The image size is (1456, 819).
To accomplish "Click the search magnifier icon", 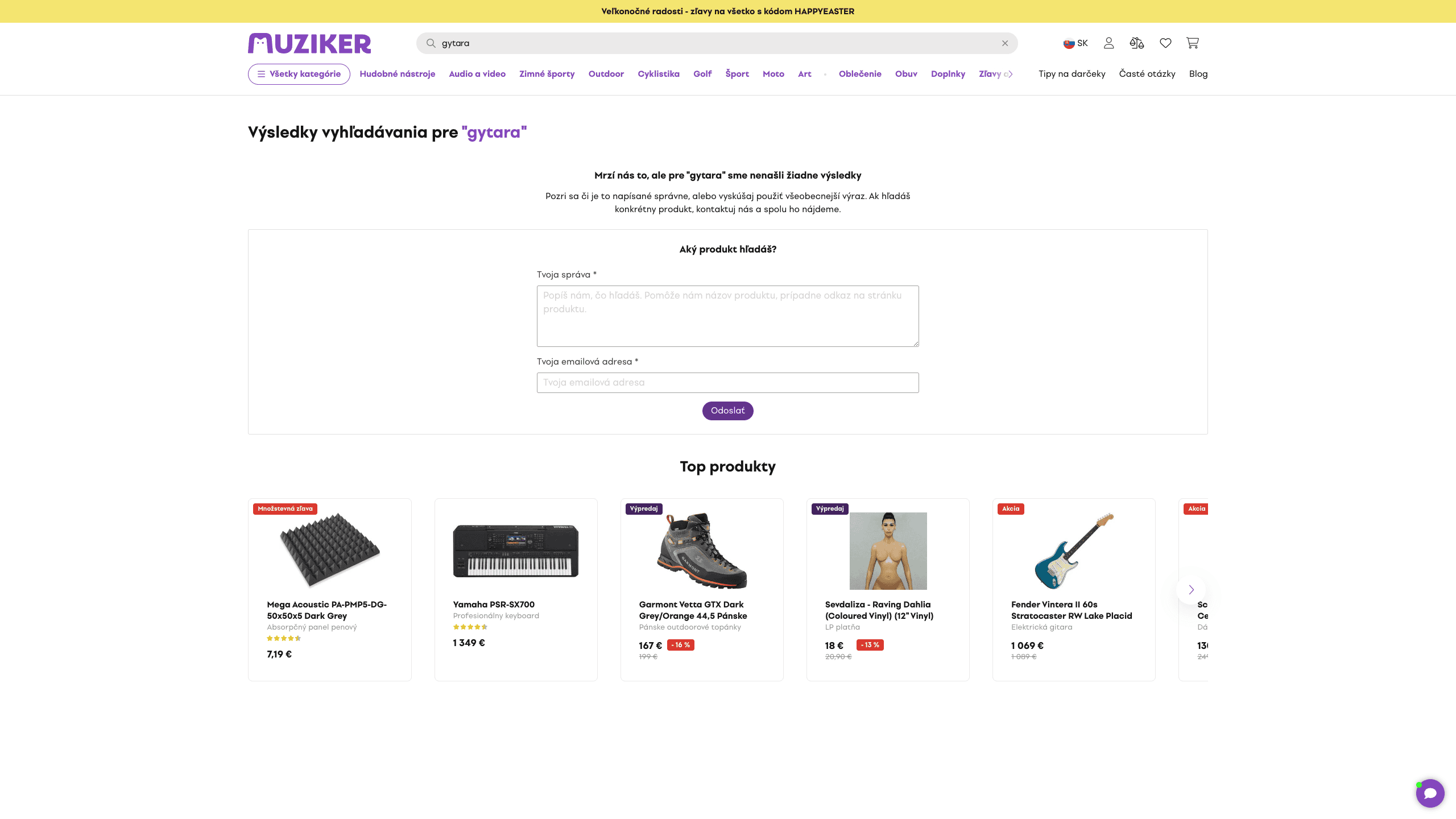I will pos(431,43).
